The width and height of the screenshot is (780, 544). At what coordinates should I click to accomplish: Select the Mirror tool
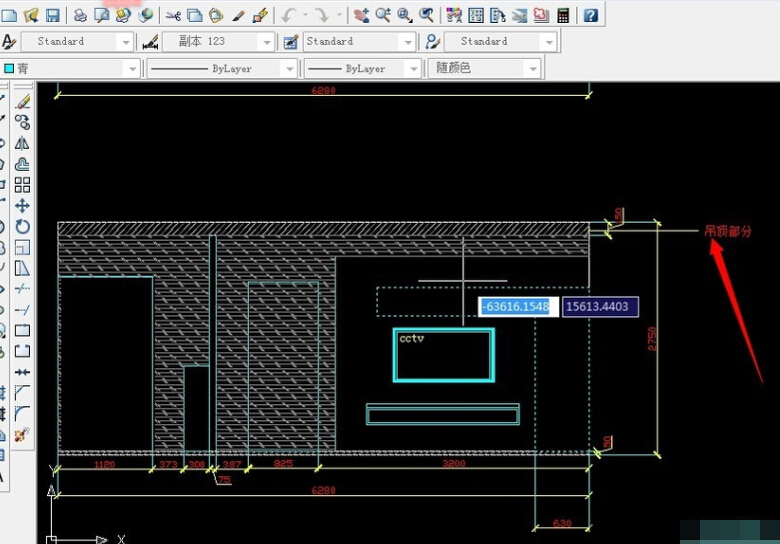click(x=22, y=143)
